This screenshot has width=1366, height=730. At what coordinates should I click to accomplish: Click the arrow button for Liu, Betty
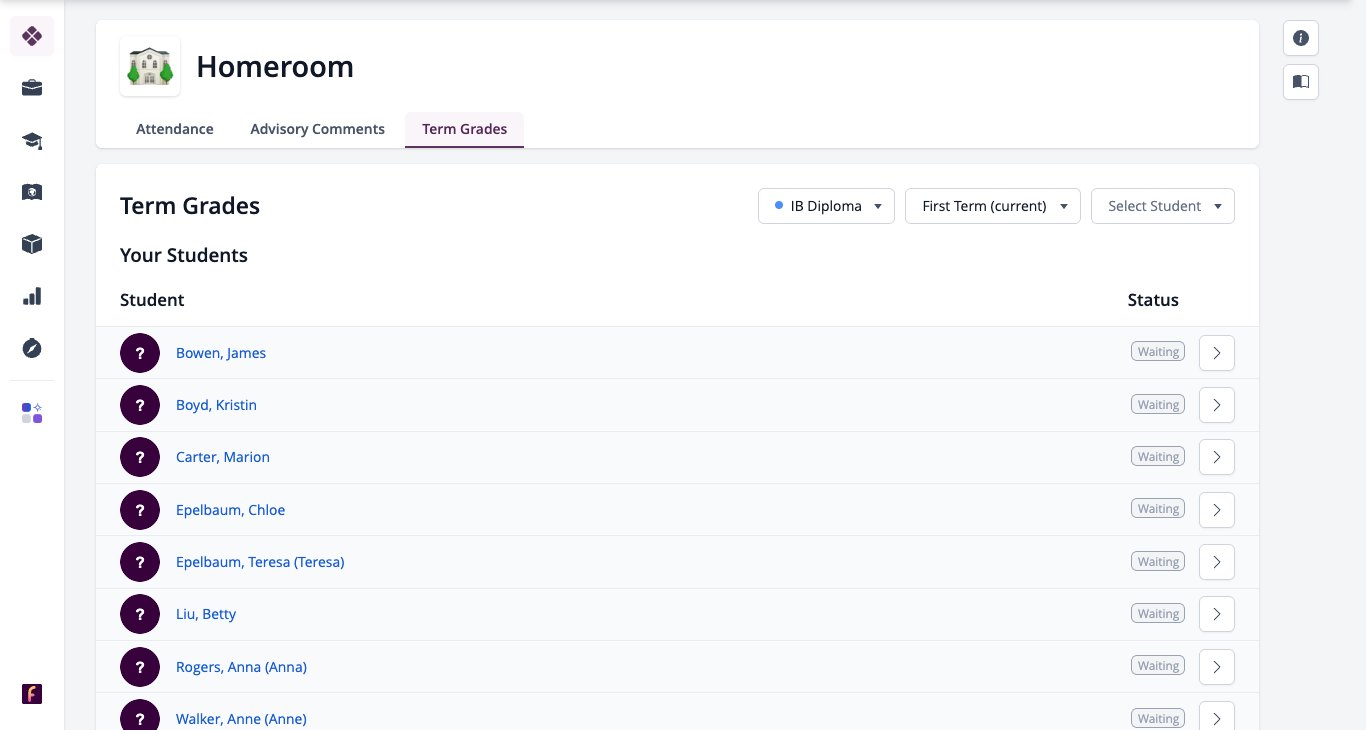1217,614
